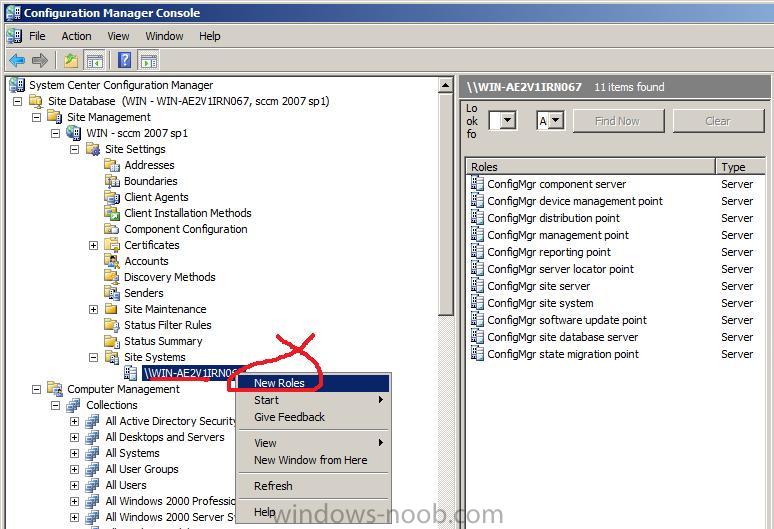
Task: Toggle the Show/Hide Console Tree toolbar icon
Action: (x=94, y=61)
